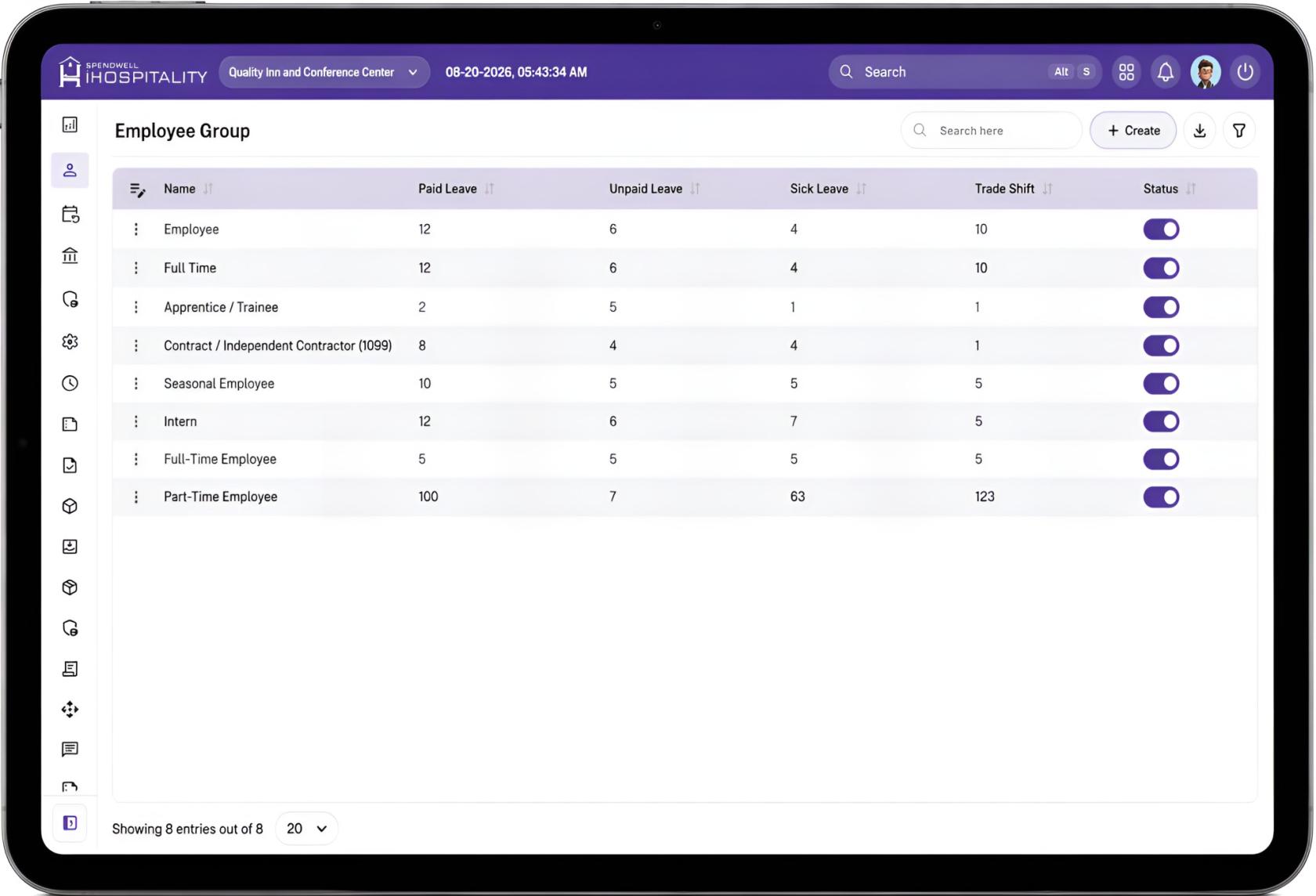Toggle Part-Time Employee status switch
The height and width of the screenshot is (896, 1316).
[x=1161, y=497]
